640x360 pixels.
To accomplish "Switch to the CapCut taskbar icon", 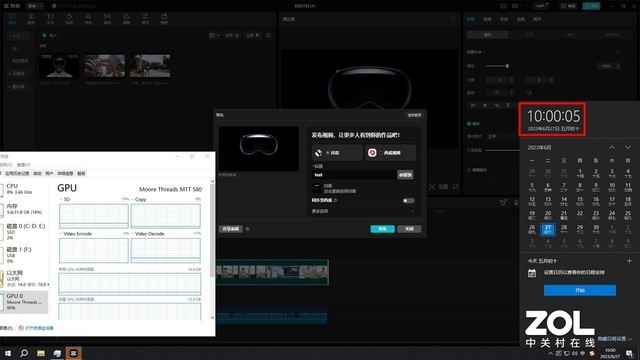I will click(74, 353).
